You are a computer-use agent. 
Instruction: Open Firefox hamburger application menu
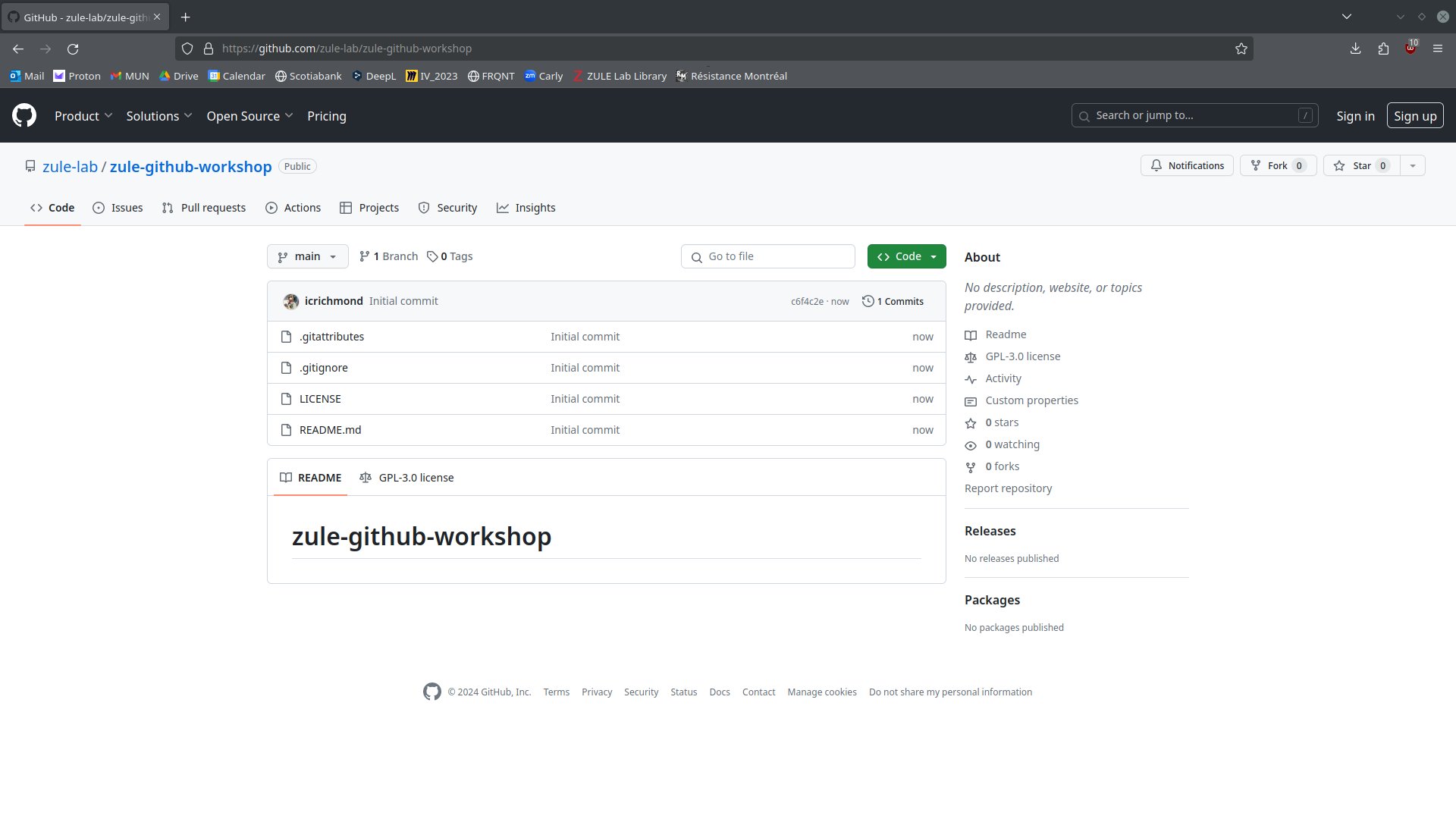(x=1437, y=49)
